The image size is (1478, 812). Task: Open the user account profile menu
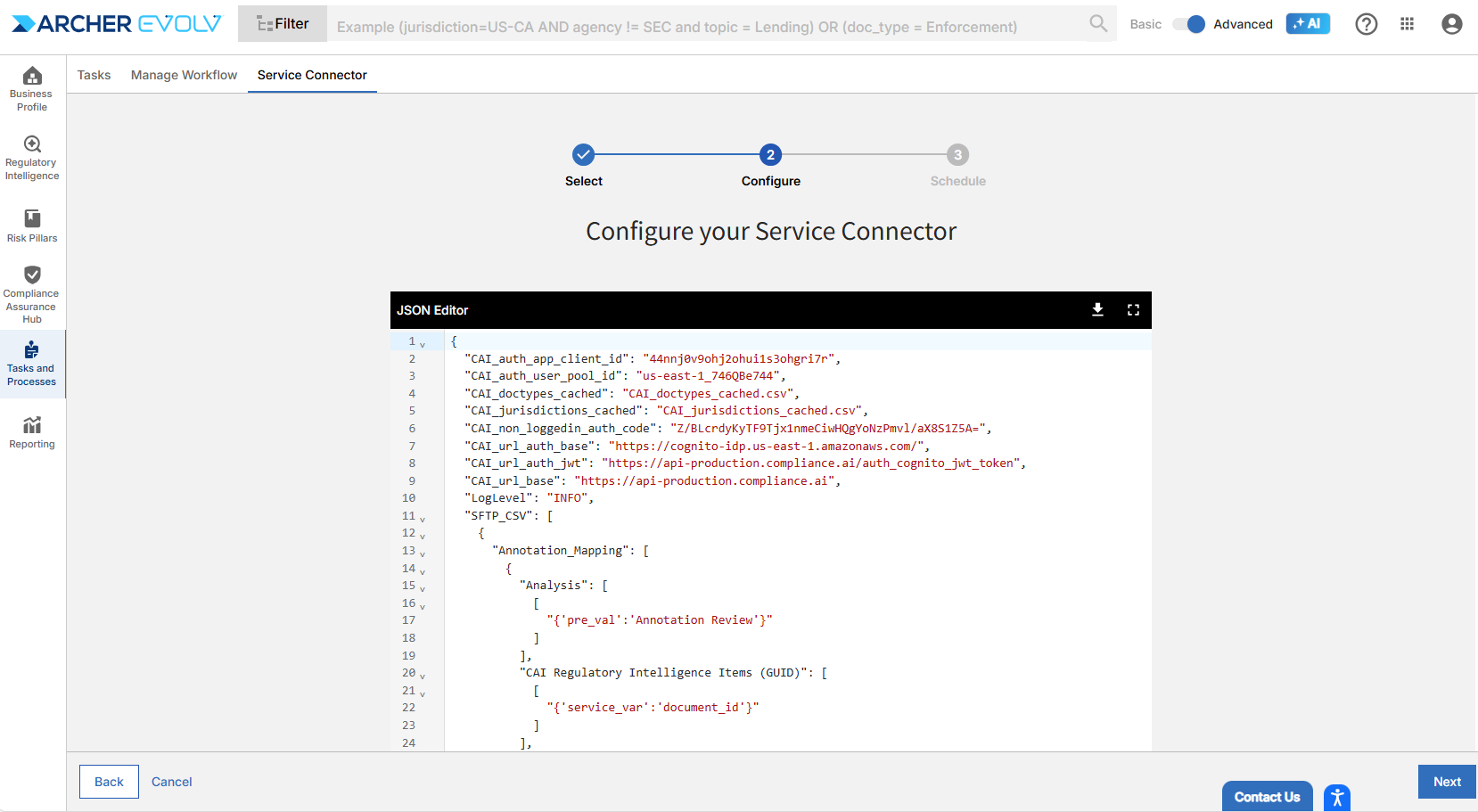(x=1451, y=24)
